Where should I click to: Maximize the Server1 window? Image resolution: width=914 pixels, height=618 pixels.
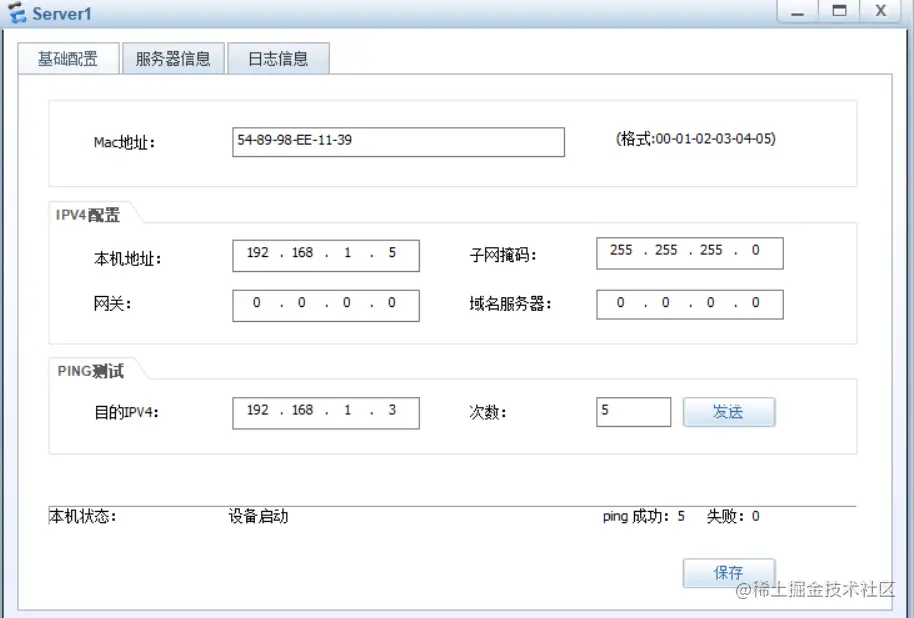(839, 12)
